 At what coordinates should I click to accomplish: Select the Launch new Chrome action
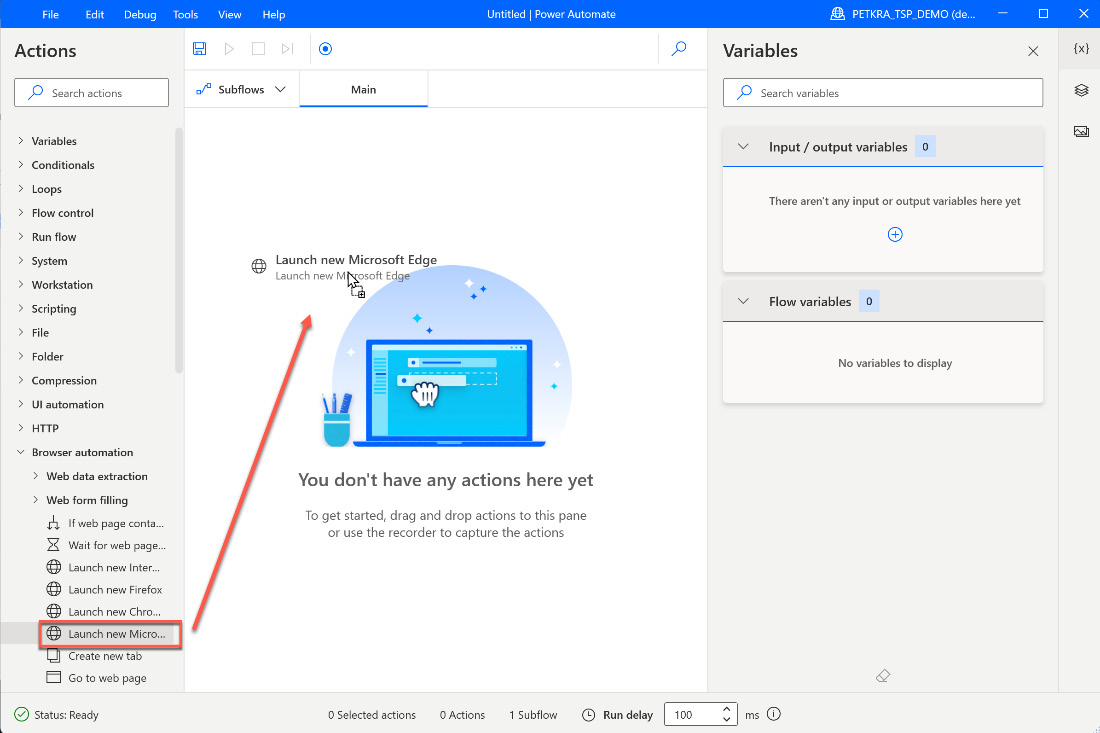[106, 612]
